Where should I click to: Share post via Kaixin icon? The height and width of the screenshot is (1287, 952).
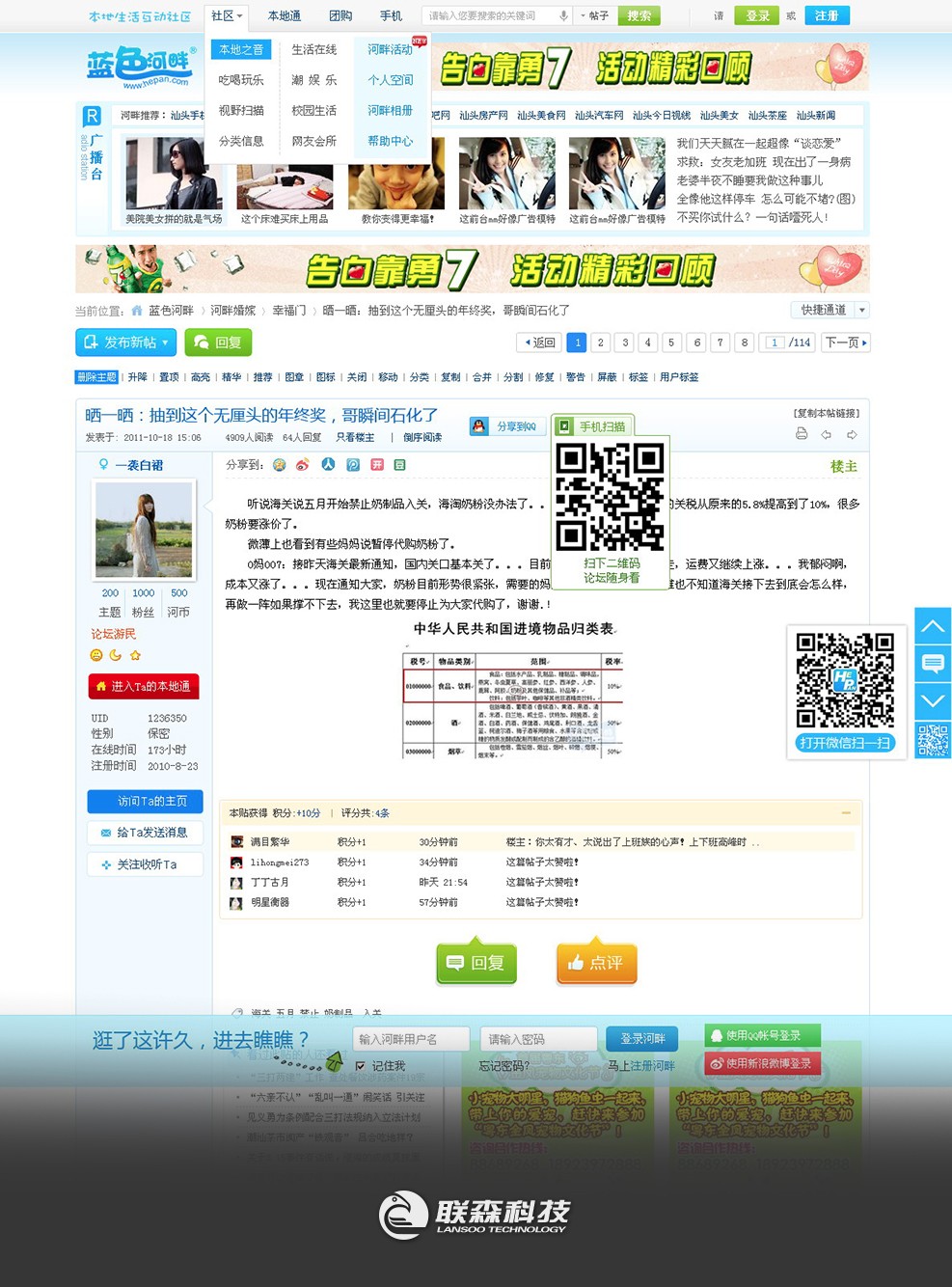click(x=377, y=465)
